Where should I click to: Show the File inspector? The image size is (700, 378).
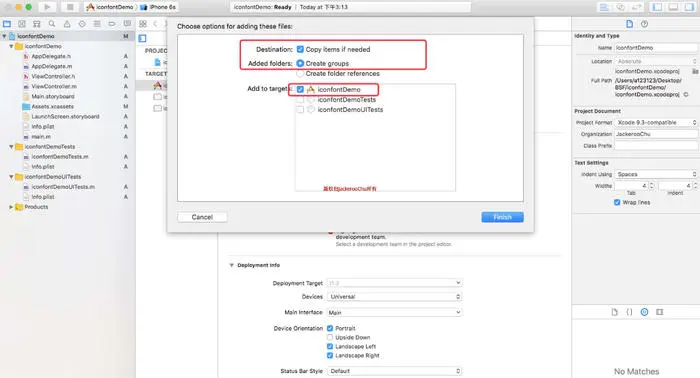point(629,24)
